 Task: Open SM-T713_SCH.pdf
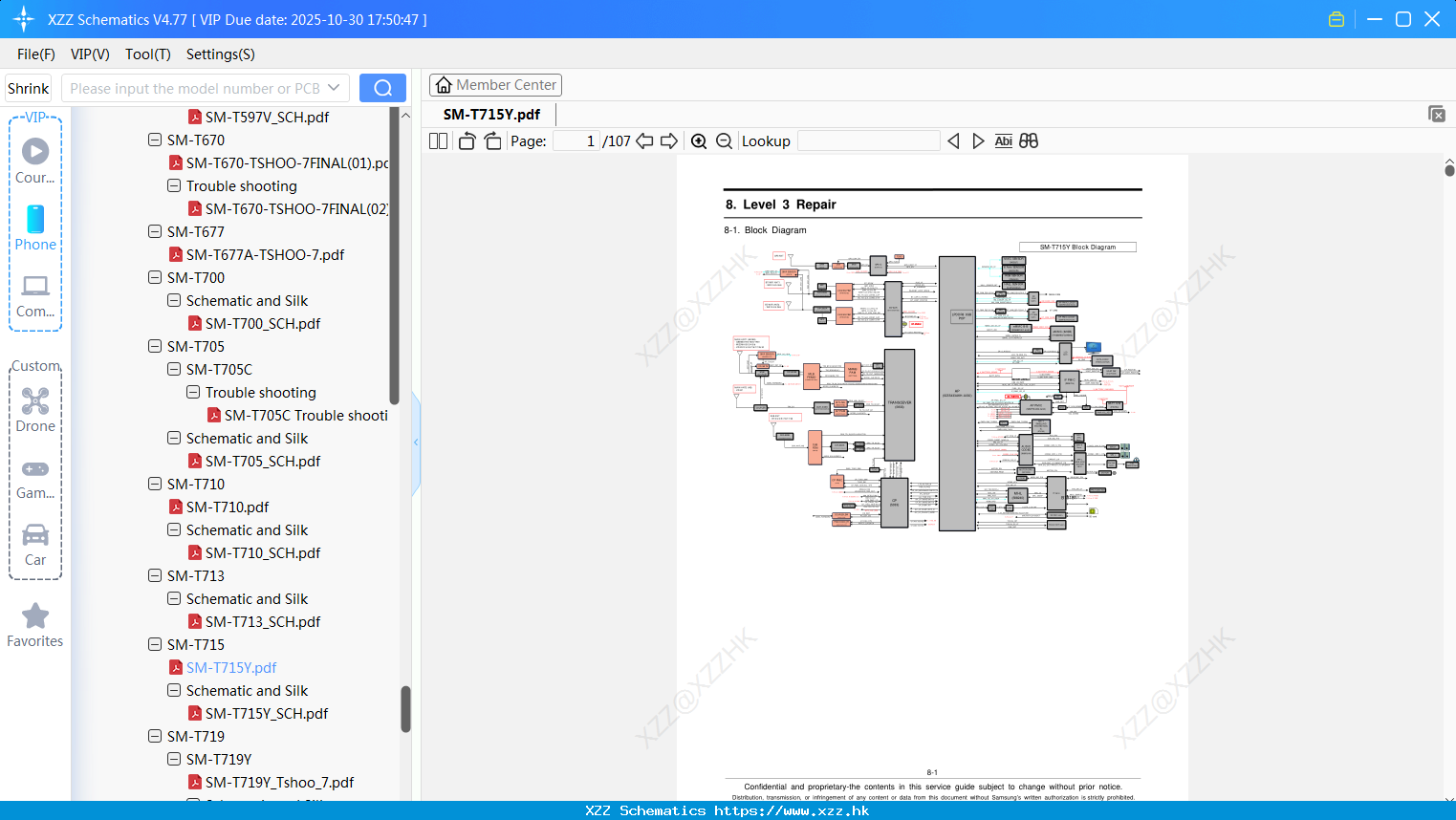click(x=253, y=621)
